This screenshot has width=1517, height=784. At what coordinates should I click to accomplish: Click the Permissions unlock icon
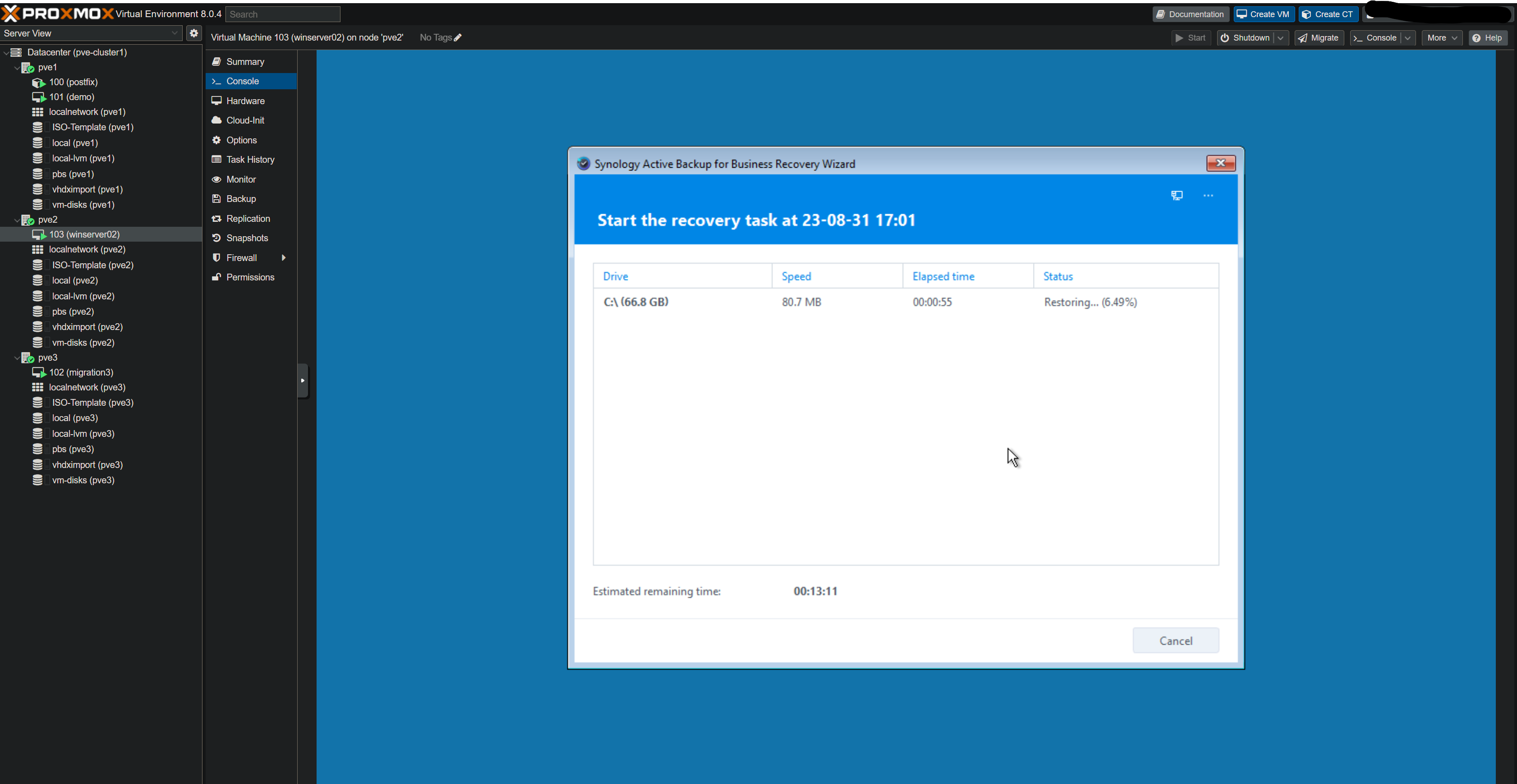pyautogui.click(x=216, y=277)
